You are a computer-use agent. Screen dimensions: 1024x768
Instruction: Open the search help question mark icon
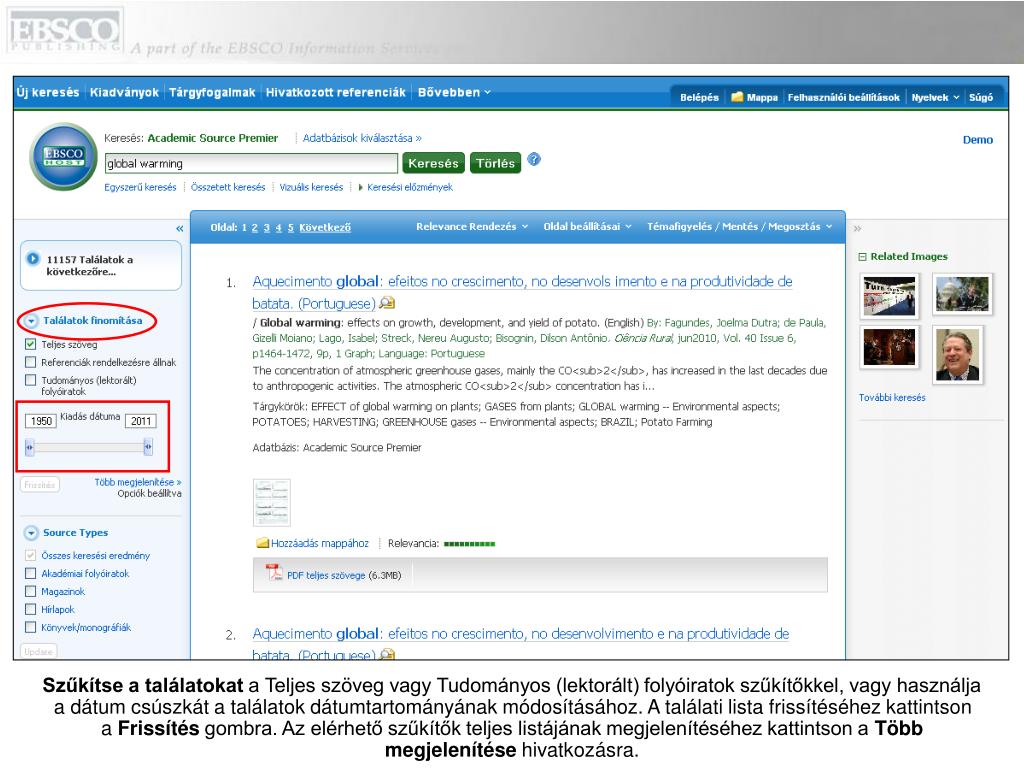point(534,159)
